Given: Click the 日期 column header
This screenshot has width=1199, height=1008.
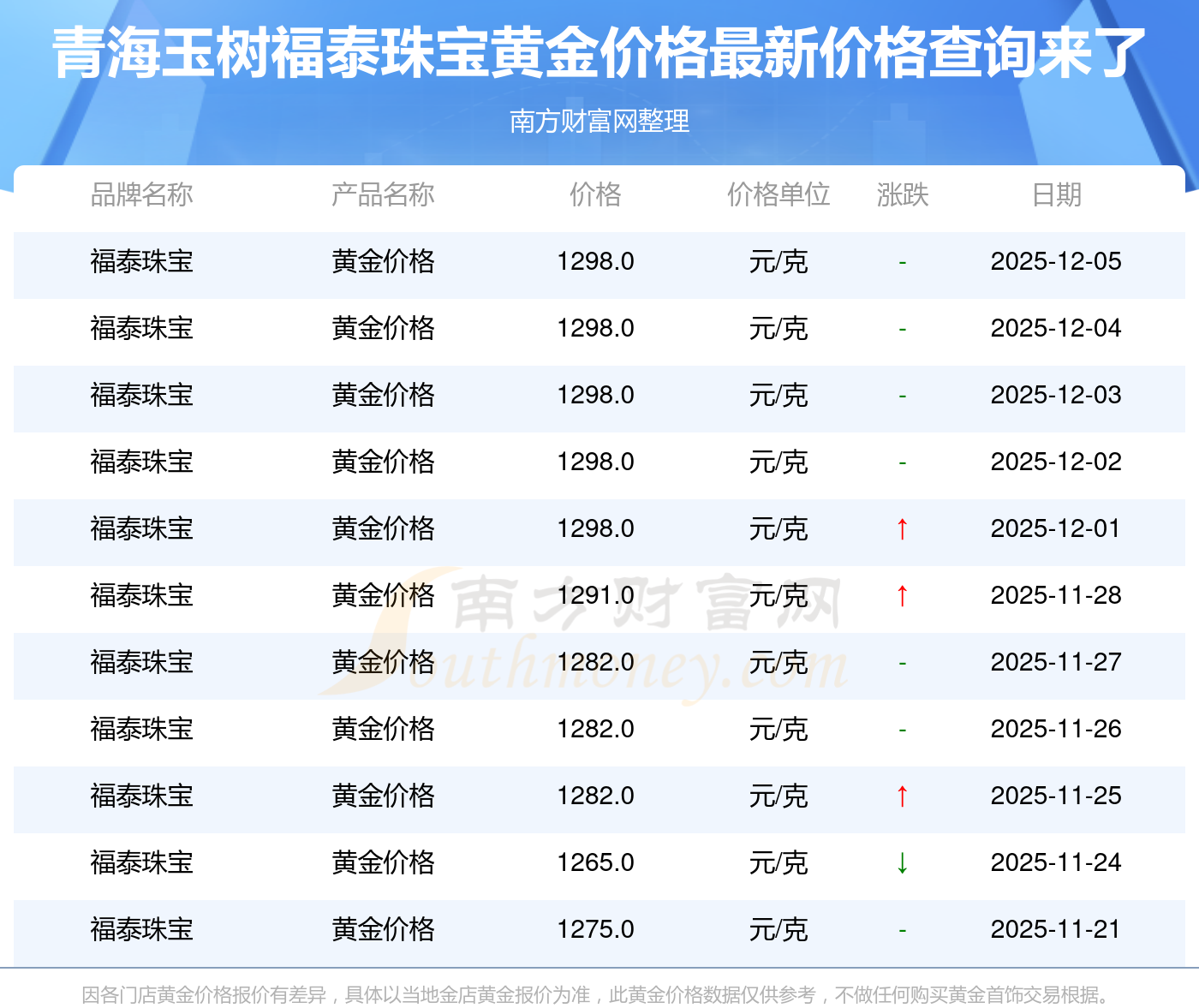Looking at the screenshot, I should [x=1056, y=195].
